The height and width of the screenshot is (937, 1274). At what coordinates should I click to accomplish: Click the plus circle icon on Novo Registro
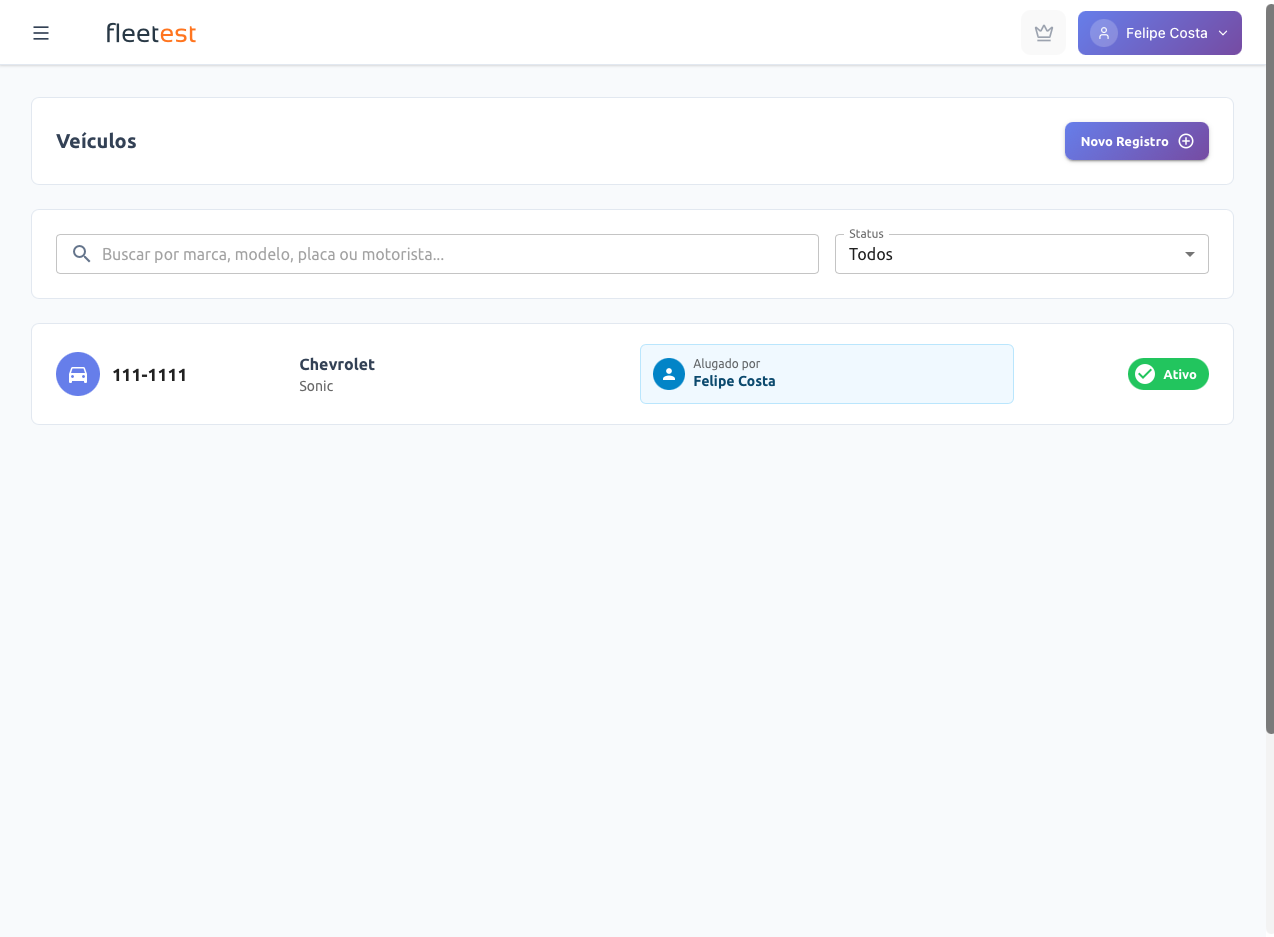(x=1186, y=141)
